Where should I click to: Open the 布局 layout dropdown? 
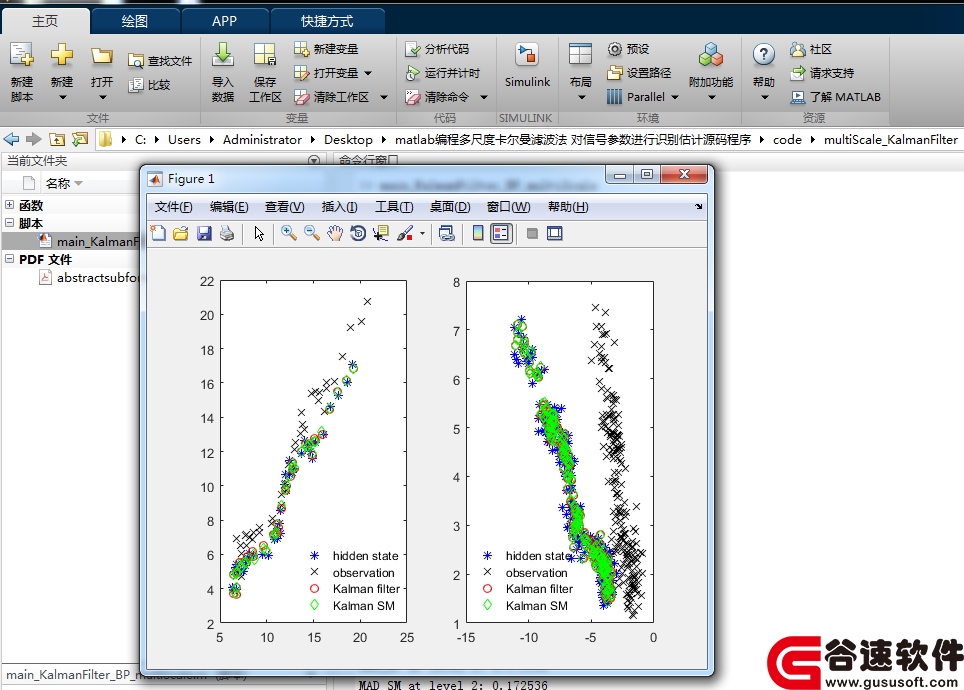click(580, 72)
